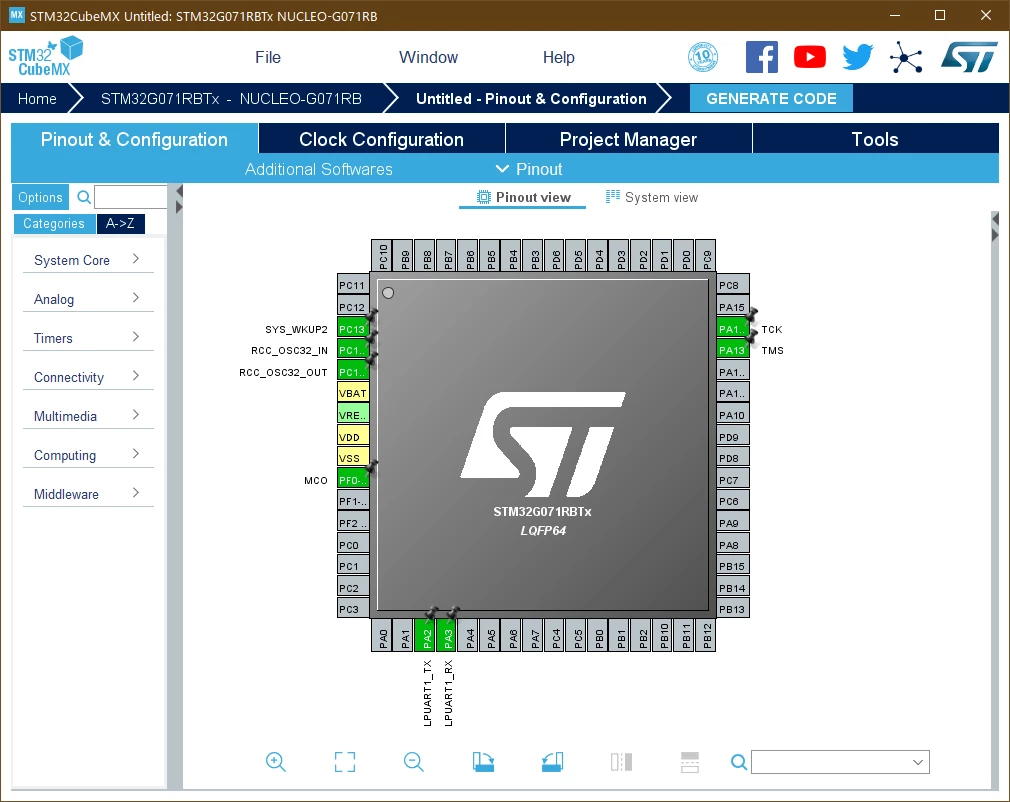Open the Twitter bird icon

pos(858,57)
